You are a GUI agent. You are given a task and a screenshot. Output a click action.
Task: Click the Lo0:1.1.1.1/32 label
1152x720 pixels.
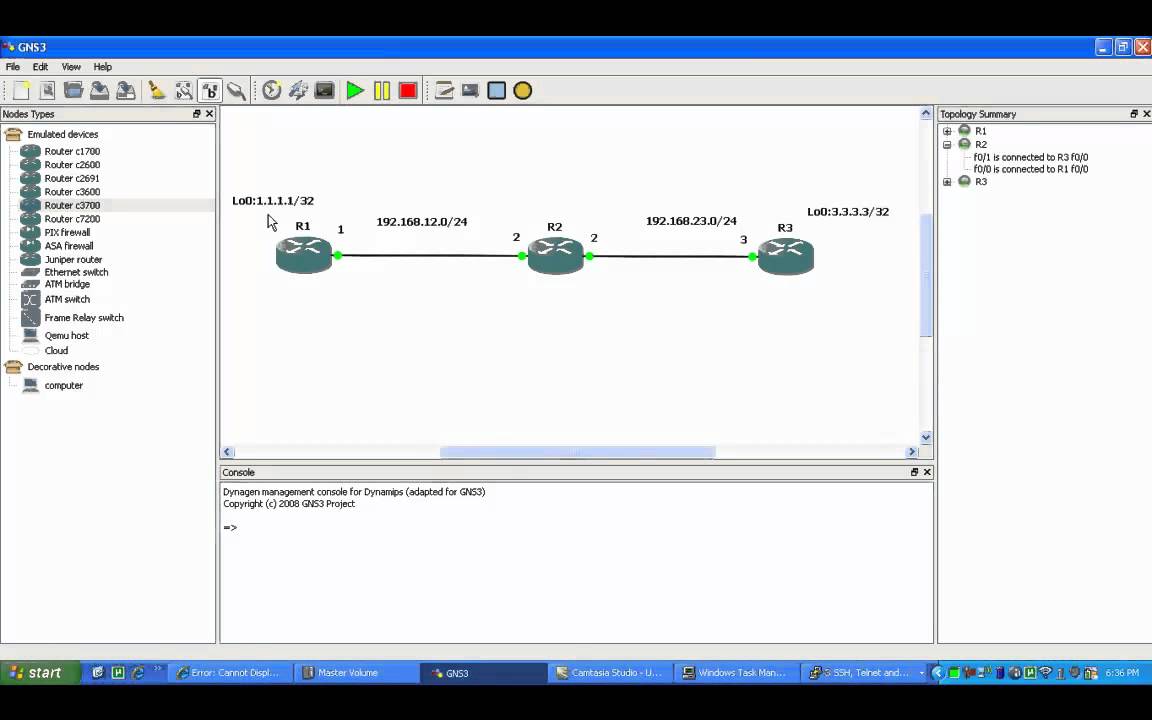[273, 201]
